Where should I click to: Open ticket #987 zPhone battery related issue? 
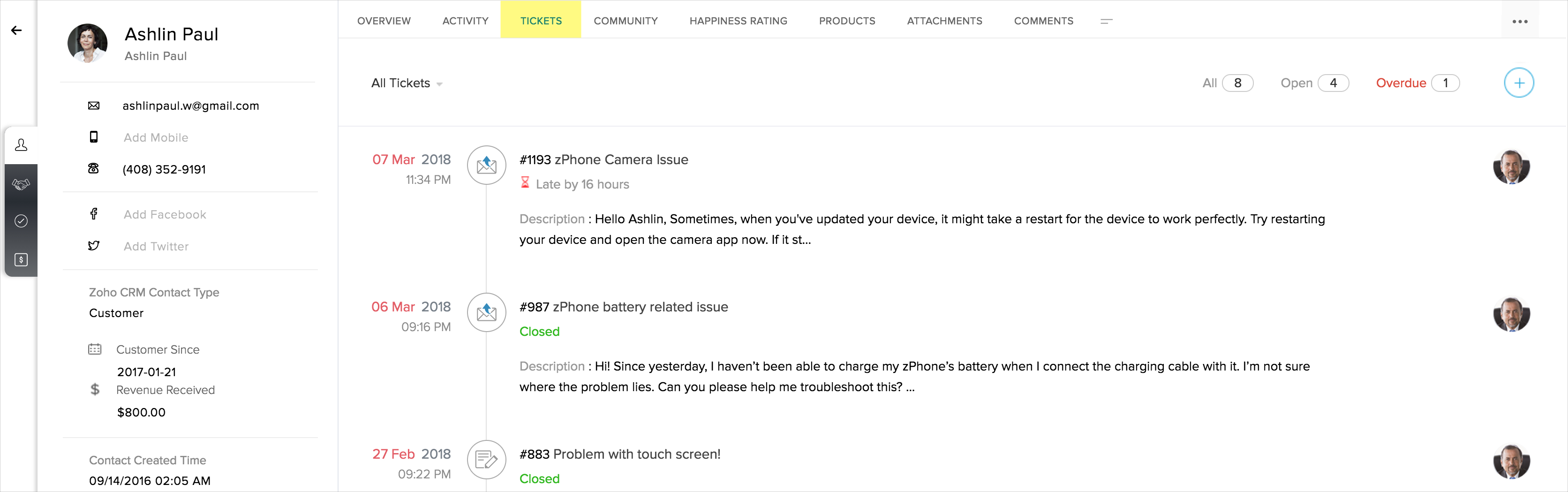pos(623,307)
